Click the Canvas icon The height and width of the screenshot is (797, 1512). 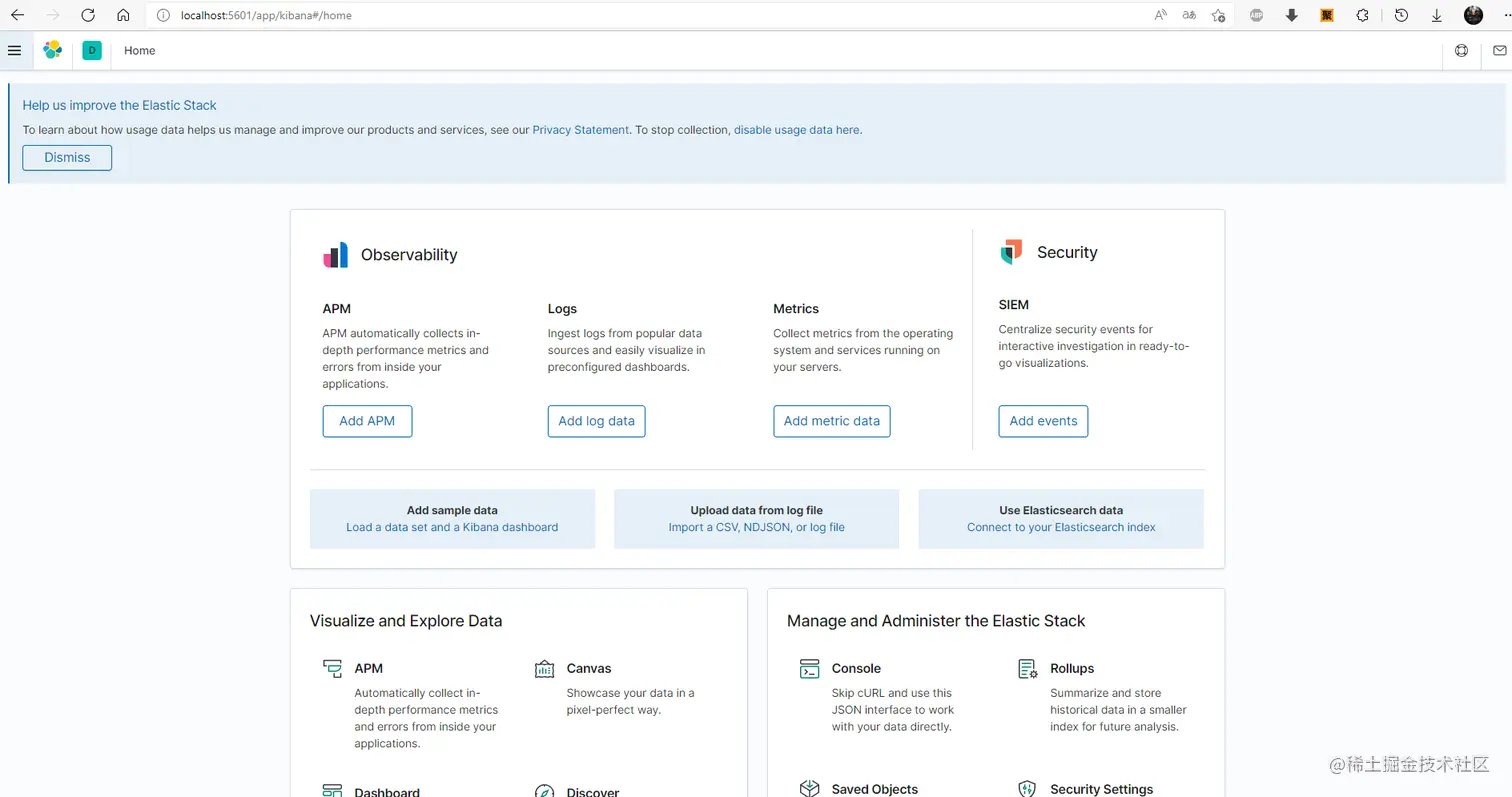(x=545, y=669)
